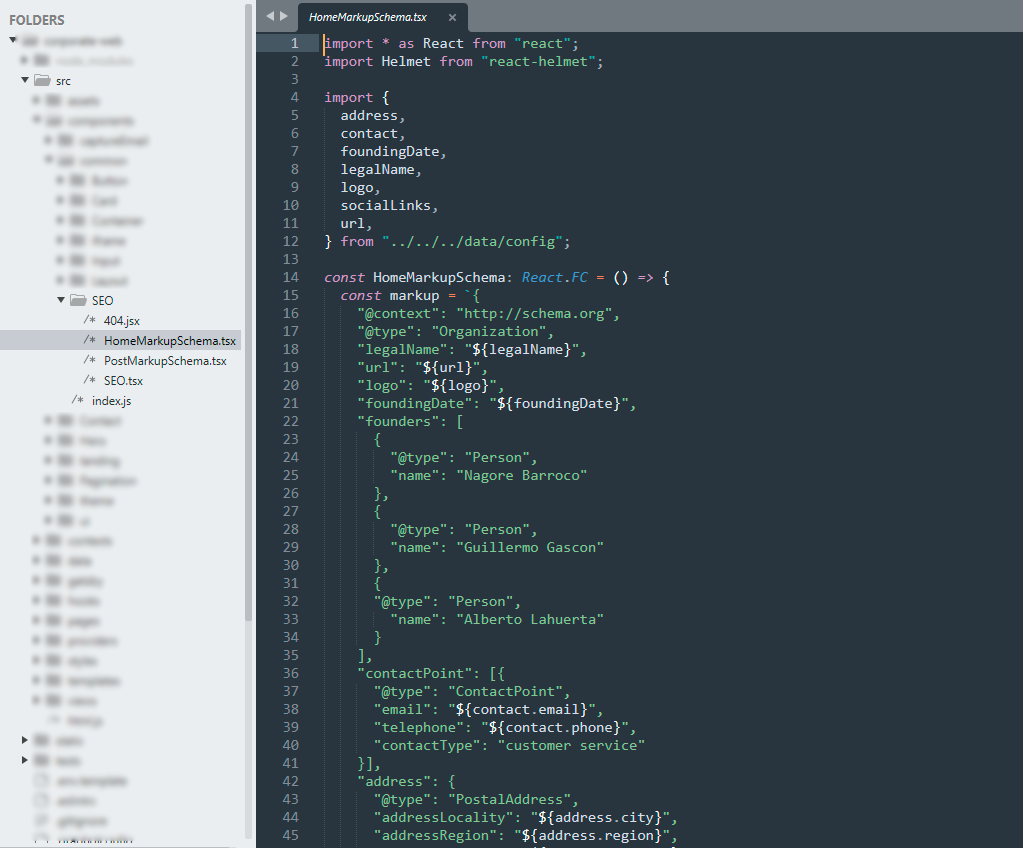Select the SEO folder label
Screen dimensions: 1023x848
click(102, 301)
